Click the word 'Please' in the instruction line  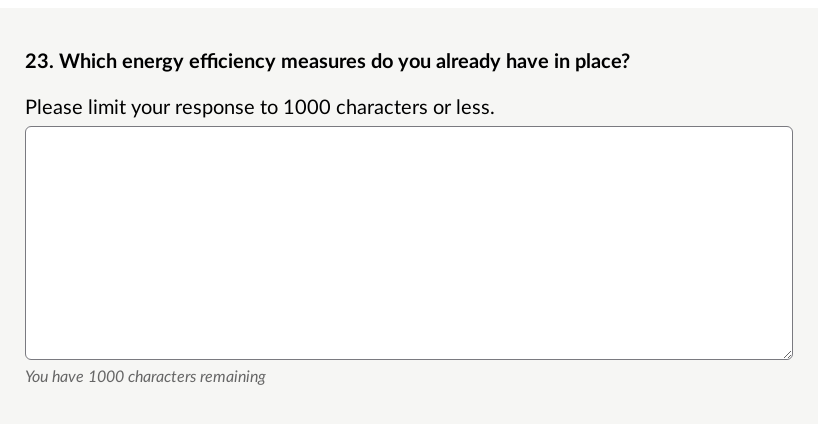[54, 107]
